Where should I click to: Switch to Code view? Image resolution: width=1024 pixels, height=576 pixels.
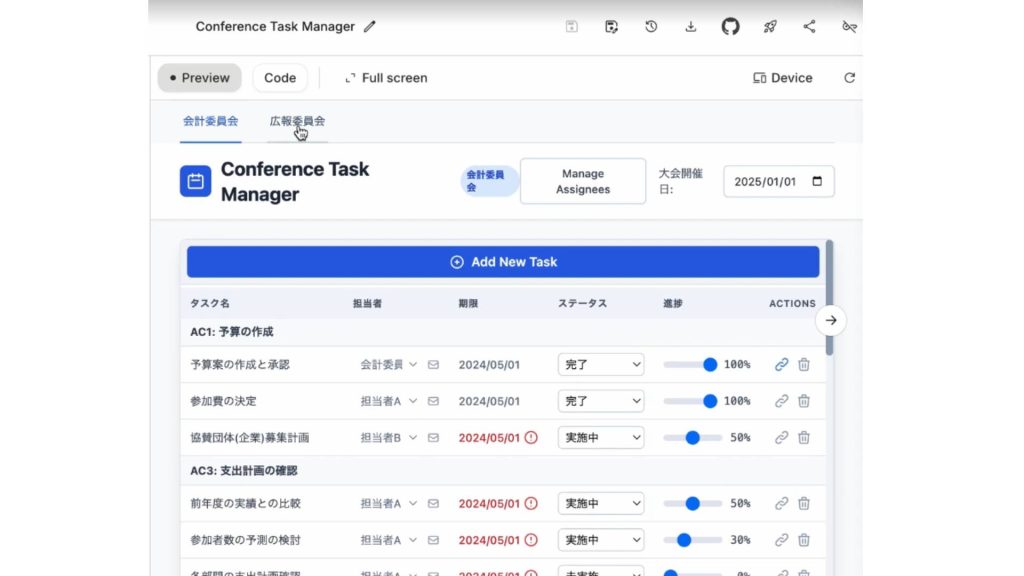tap(280, 78)
